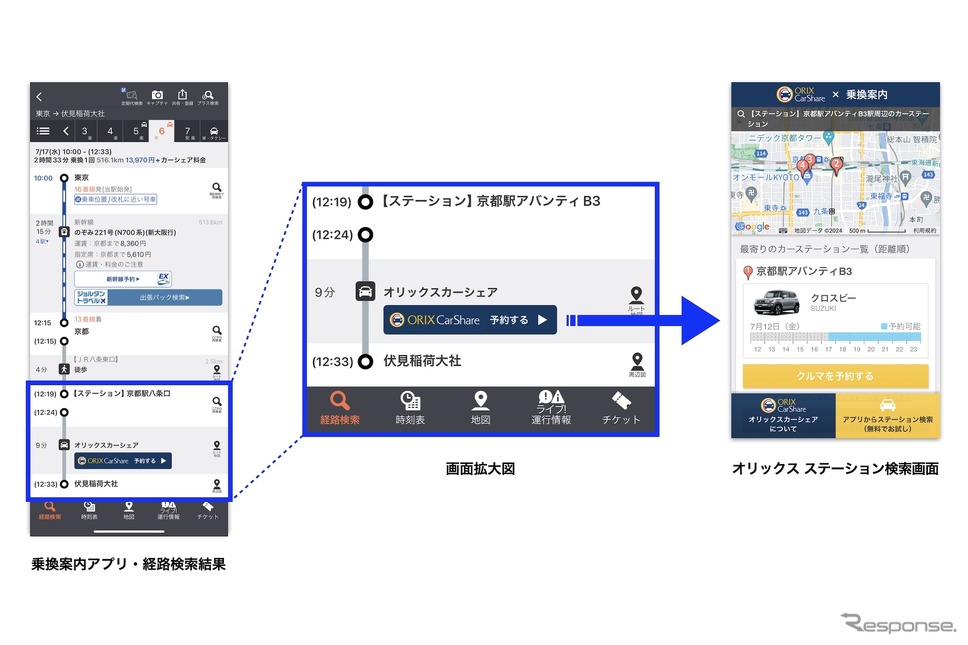Tap search icon beside station Kyoto Hachijo-guchi
The width and height of the screenshot is (968, 645).
tap(217, 404)
